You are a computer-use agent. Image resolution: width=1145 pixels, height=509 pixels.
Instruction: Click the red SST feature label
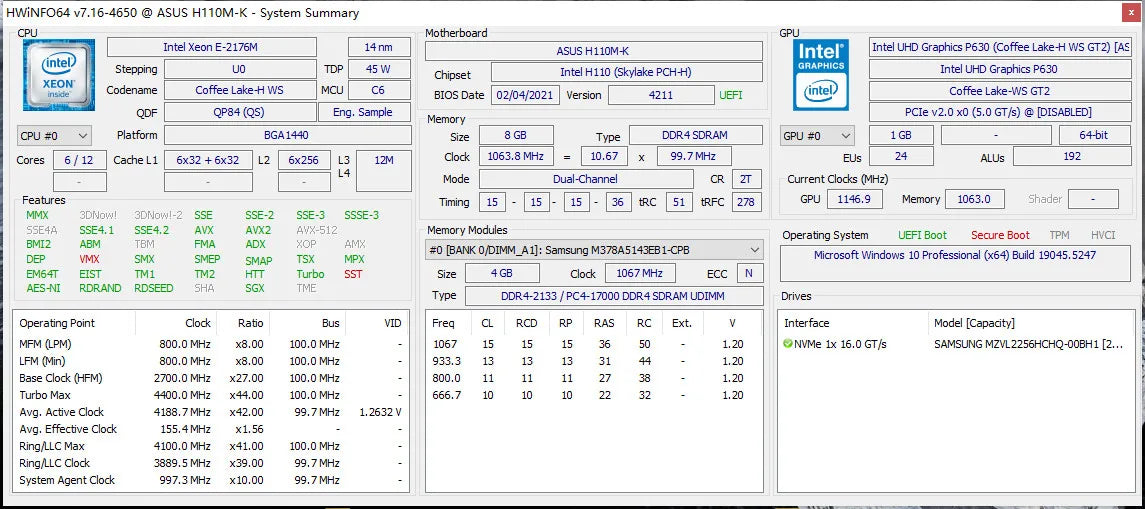click(x=353, y=274)
